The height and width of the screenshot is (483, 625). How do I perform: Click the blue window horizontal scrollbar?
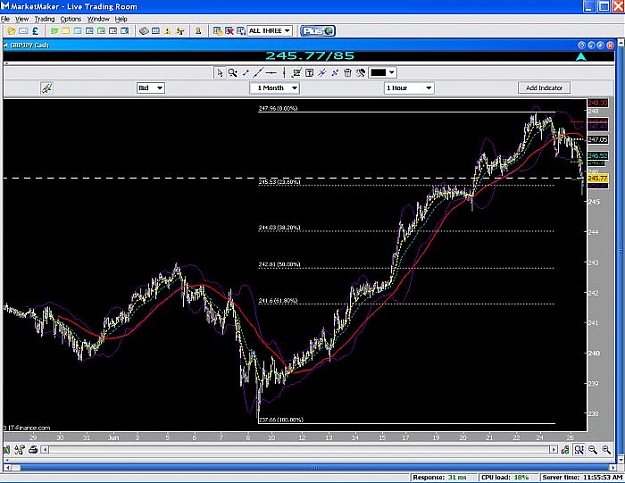click(x=314, y=467)
